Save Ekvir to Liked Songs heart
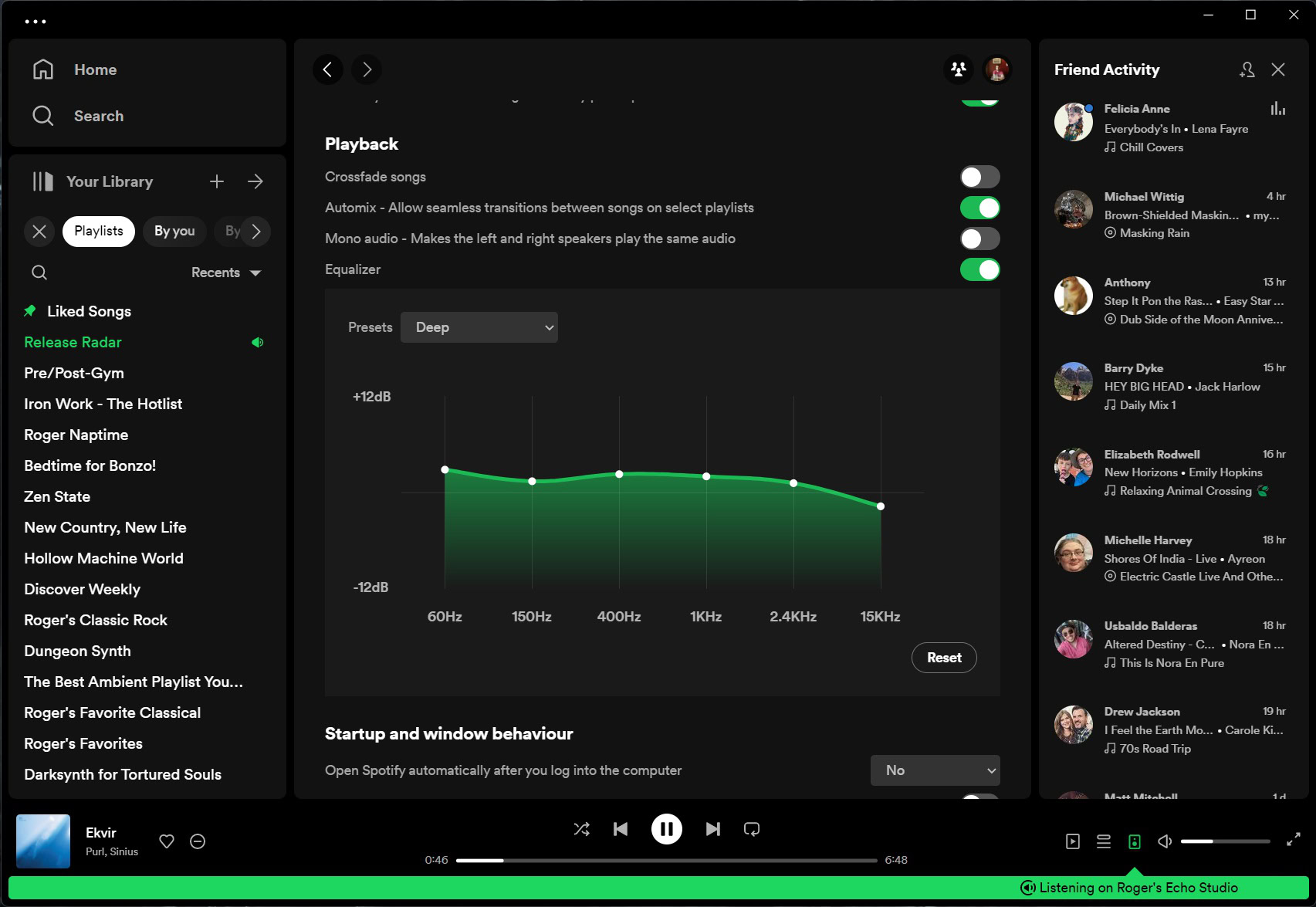1316x907 pixels. [167, 841]
